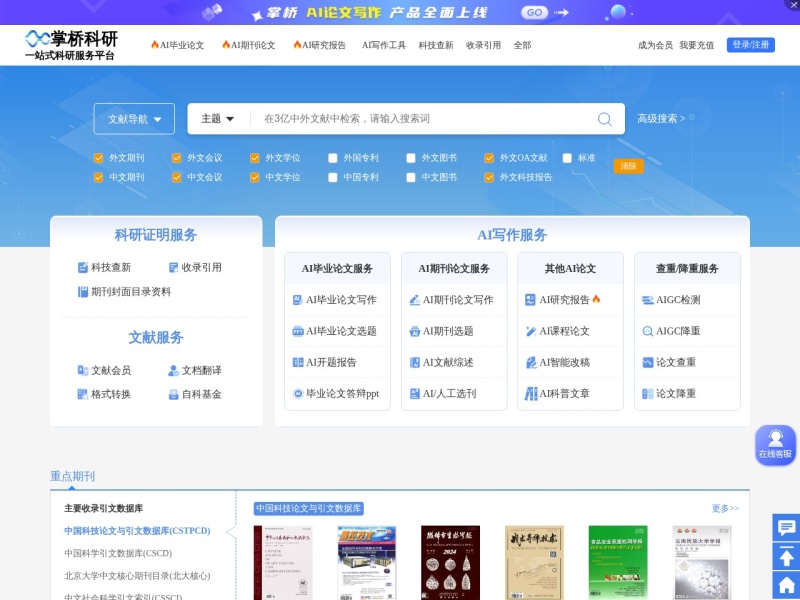Screen dimensions: 800x600
Task: Check the 外文图书 checkbox
Action: point(411,158)
